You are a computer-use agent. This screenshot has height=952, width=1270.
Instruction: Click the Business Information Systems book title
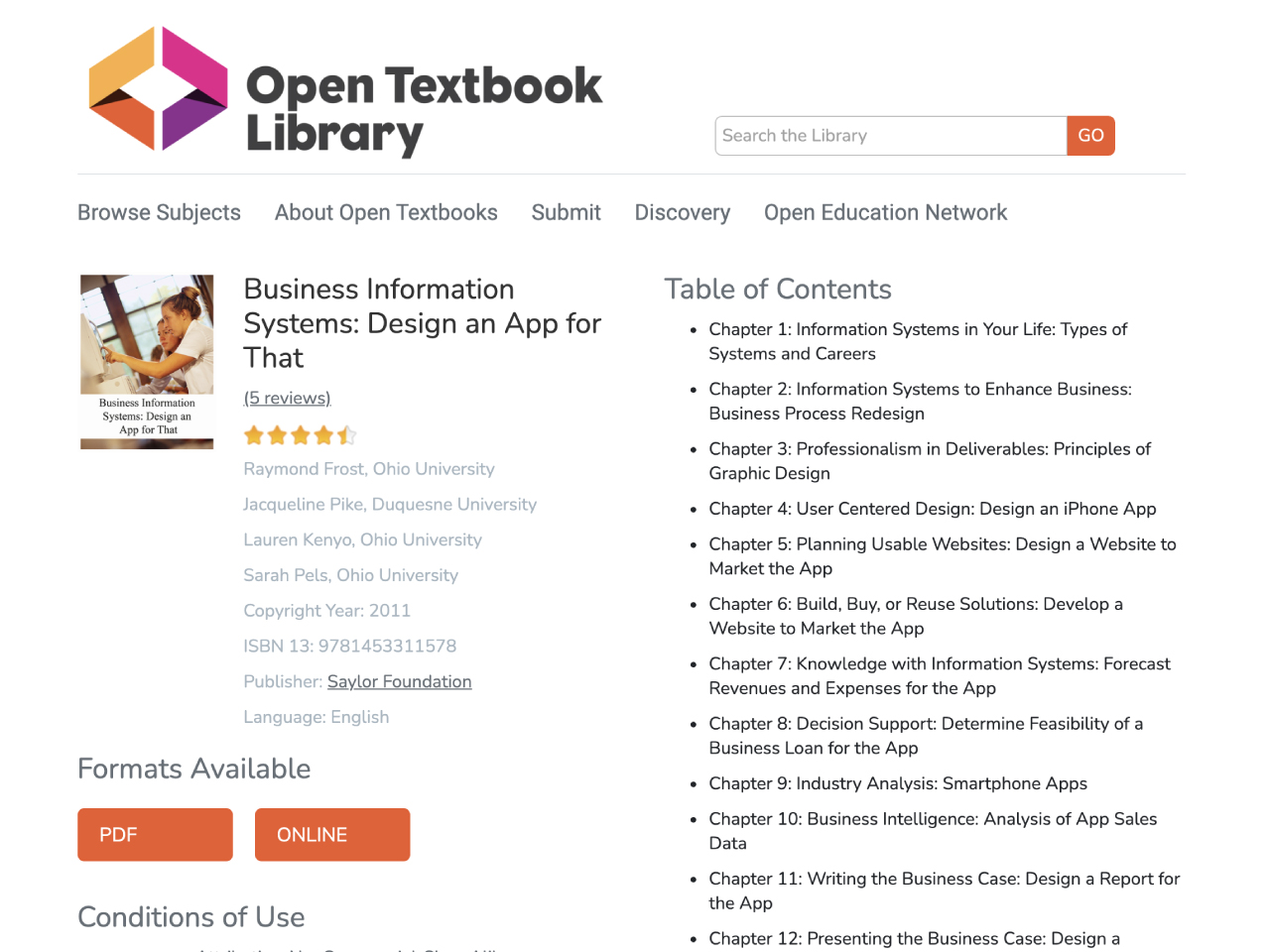coord(423,323)
